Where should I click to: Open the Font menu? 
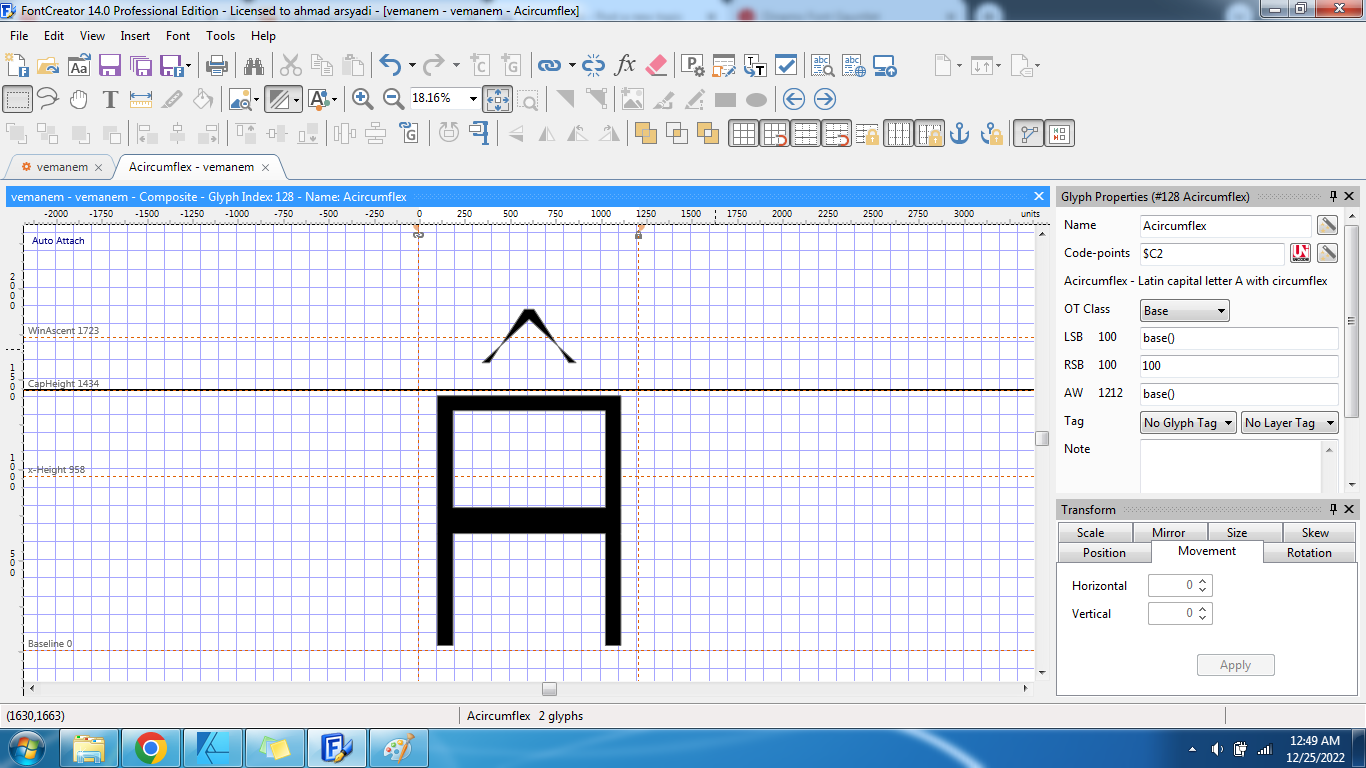[x=178, y=35]
